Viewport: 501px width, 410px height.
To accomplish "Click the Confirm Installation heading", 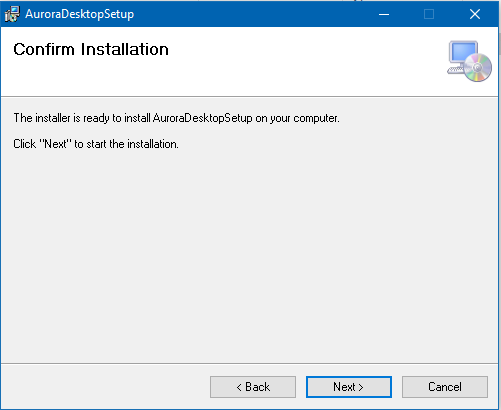I will [x=91, y=49].
